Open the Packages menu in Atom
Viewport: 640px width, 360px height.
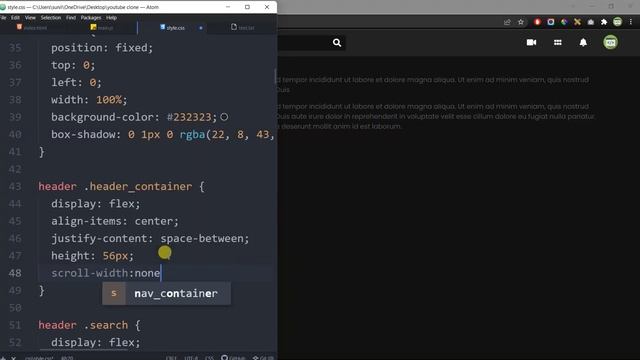tap(91, 18)
